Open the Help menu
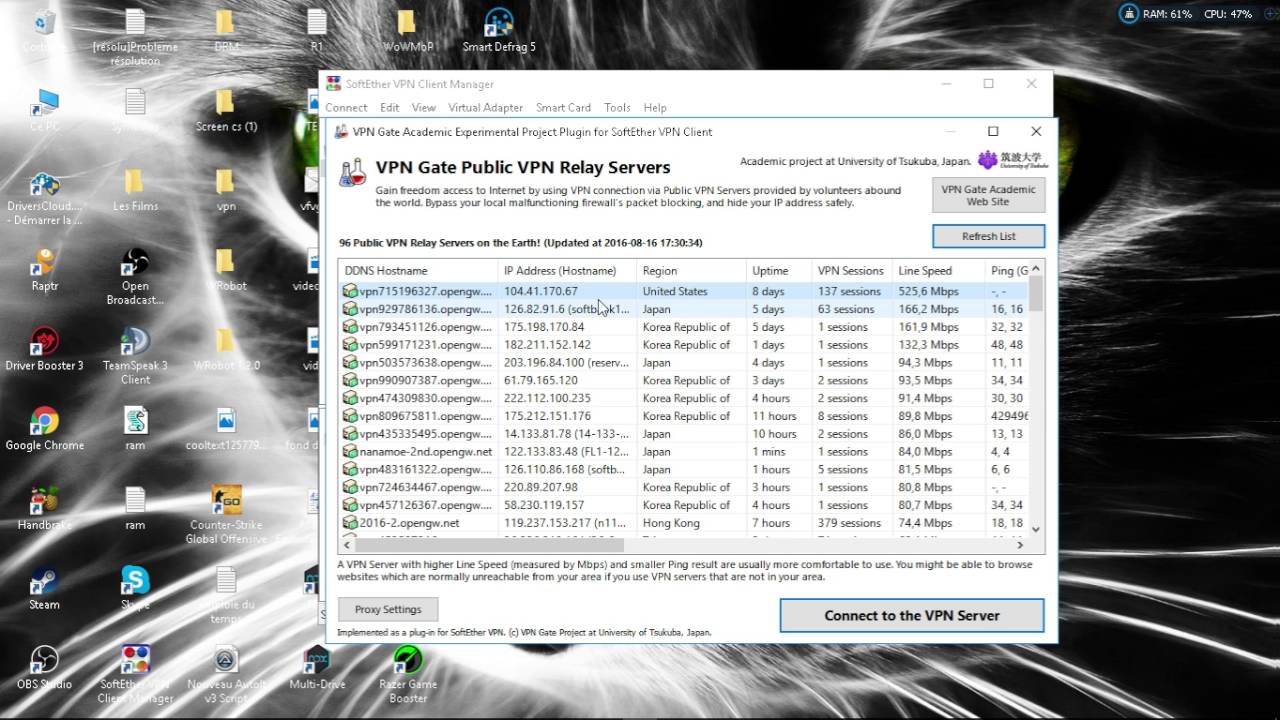The image size is (1280, 720). pos(655,107)
